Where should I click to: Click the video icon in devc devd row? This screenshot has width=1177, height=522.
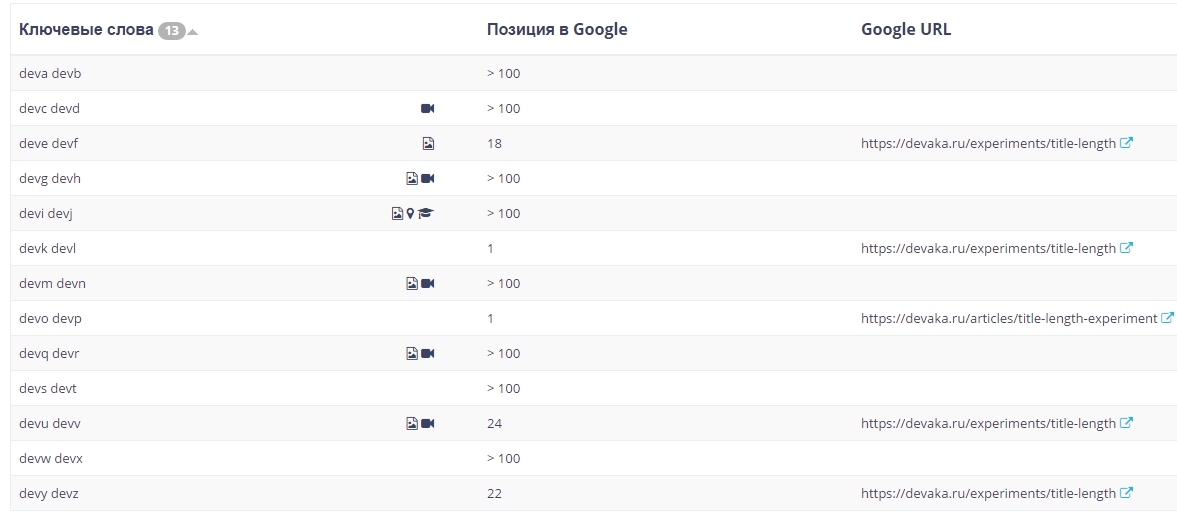tap(427, 108)
